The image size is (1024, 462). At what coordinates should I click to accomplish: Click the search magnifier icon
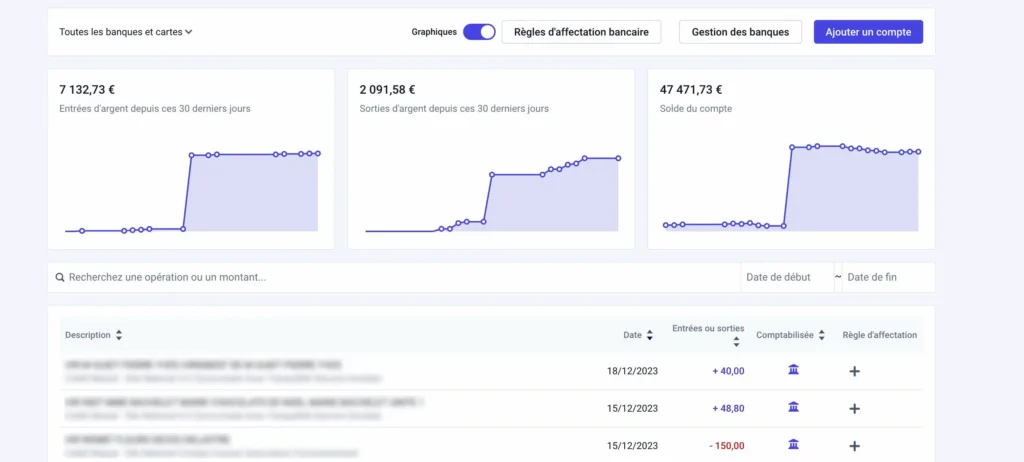pos(60,277)
